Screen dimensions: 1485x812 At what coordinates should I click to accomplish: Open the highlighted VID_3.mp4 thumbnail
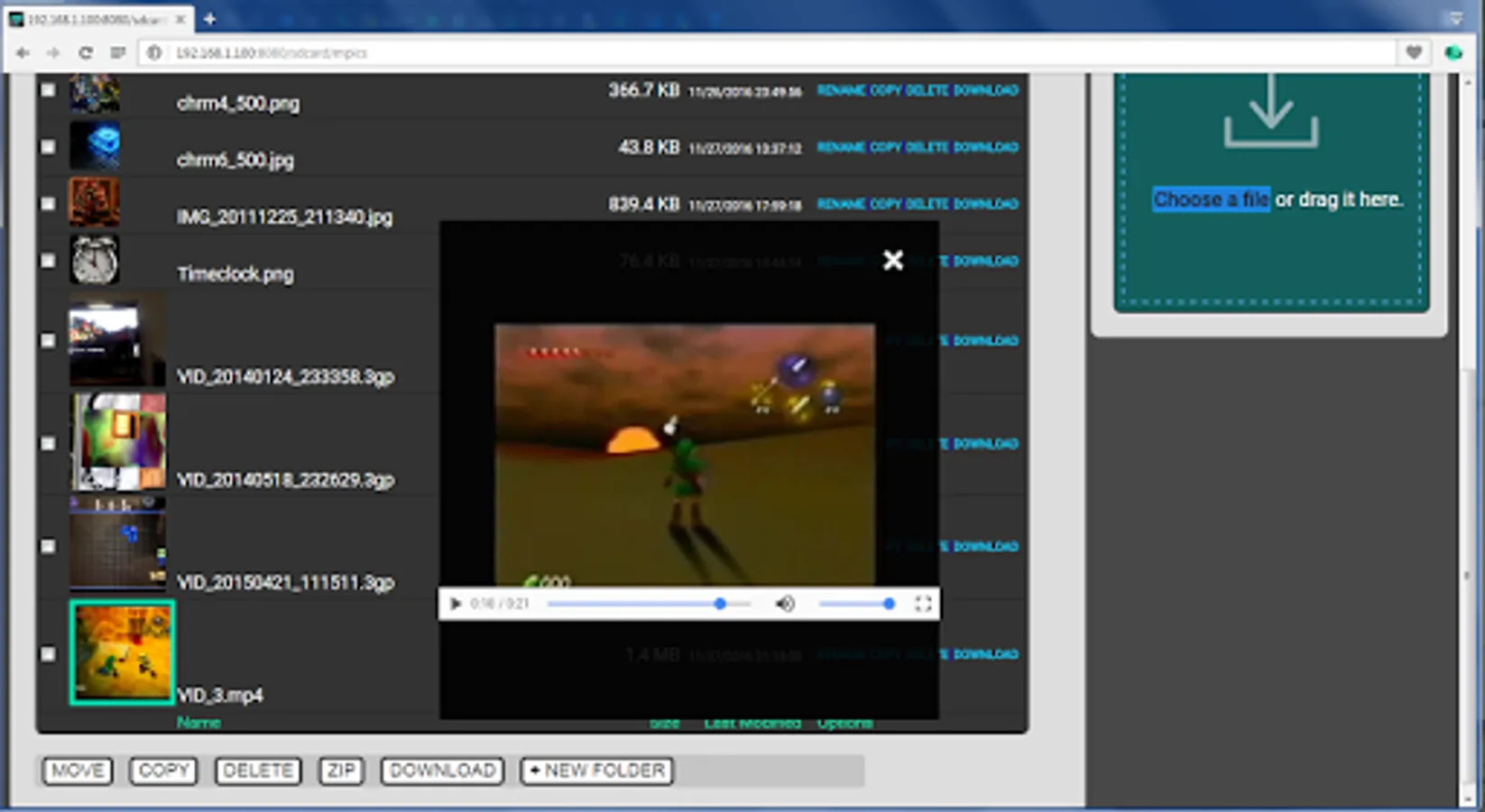click(x=122, y=652)
